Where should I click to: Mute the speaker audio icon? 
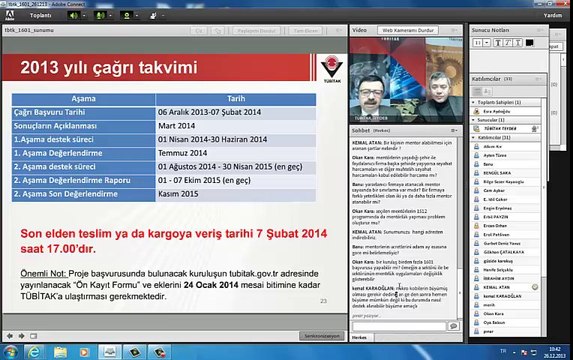coord(73,15)
